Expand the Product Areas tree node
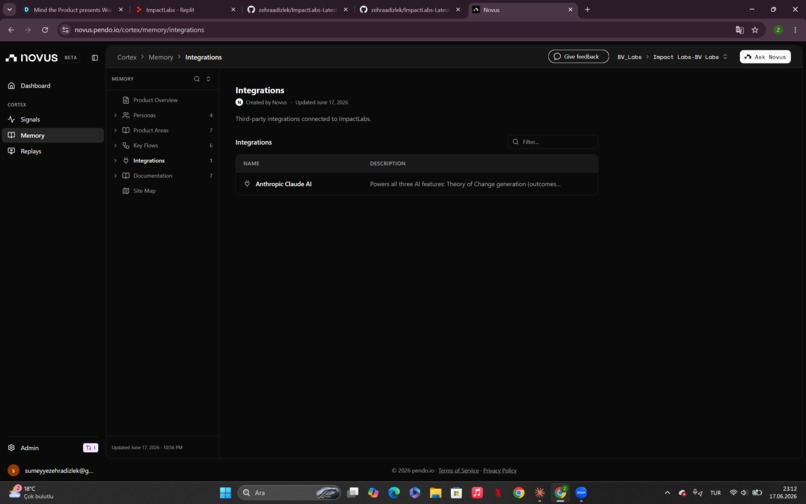This screenshot has height=504, width=806. pos(115,131)
